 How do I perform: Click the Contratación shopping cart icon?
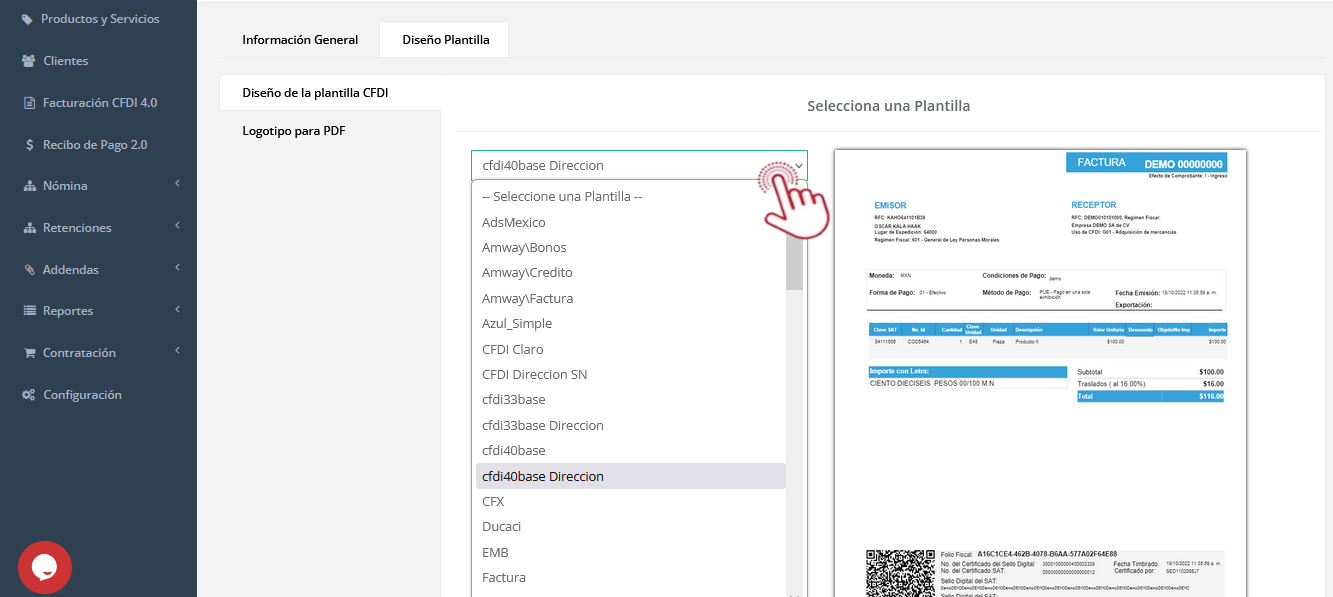click(x=29, y=353)
